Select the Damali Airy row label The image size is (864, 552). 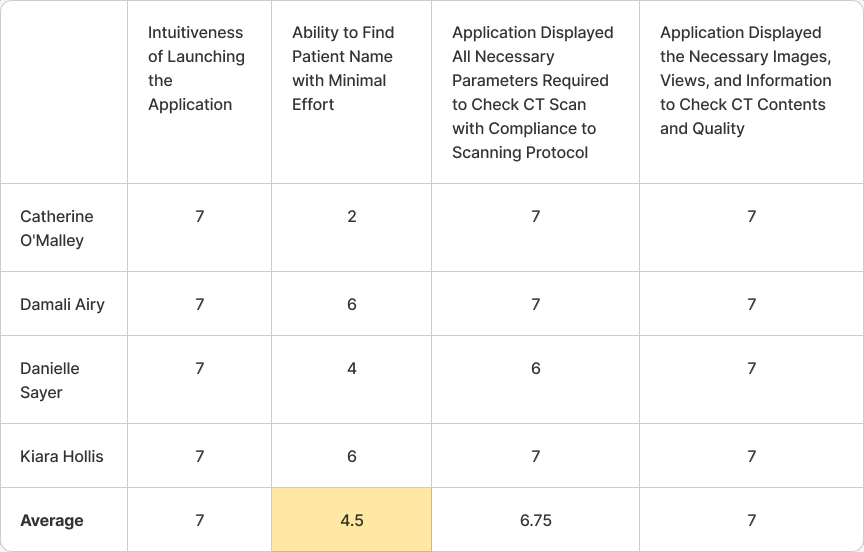(x=64, y=304)
